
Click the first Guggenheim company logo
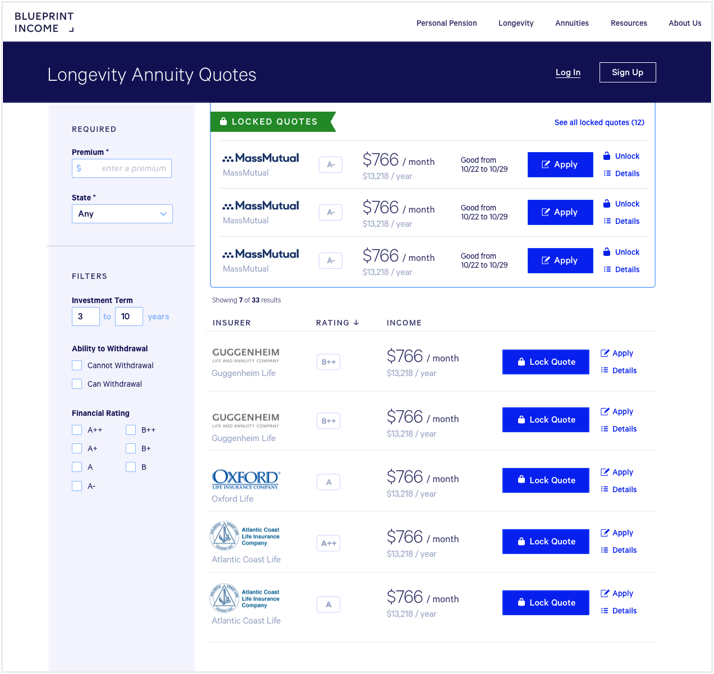pyautogui.click(x=246, y=355)
